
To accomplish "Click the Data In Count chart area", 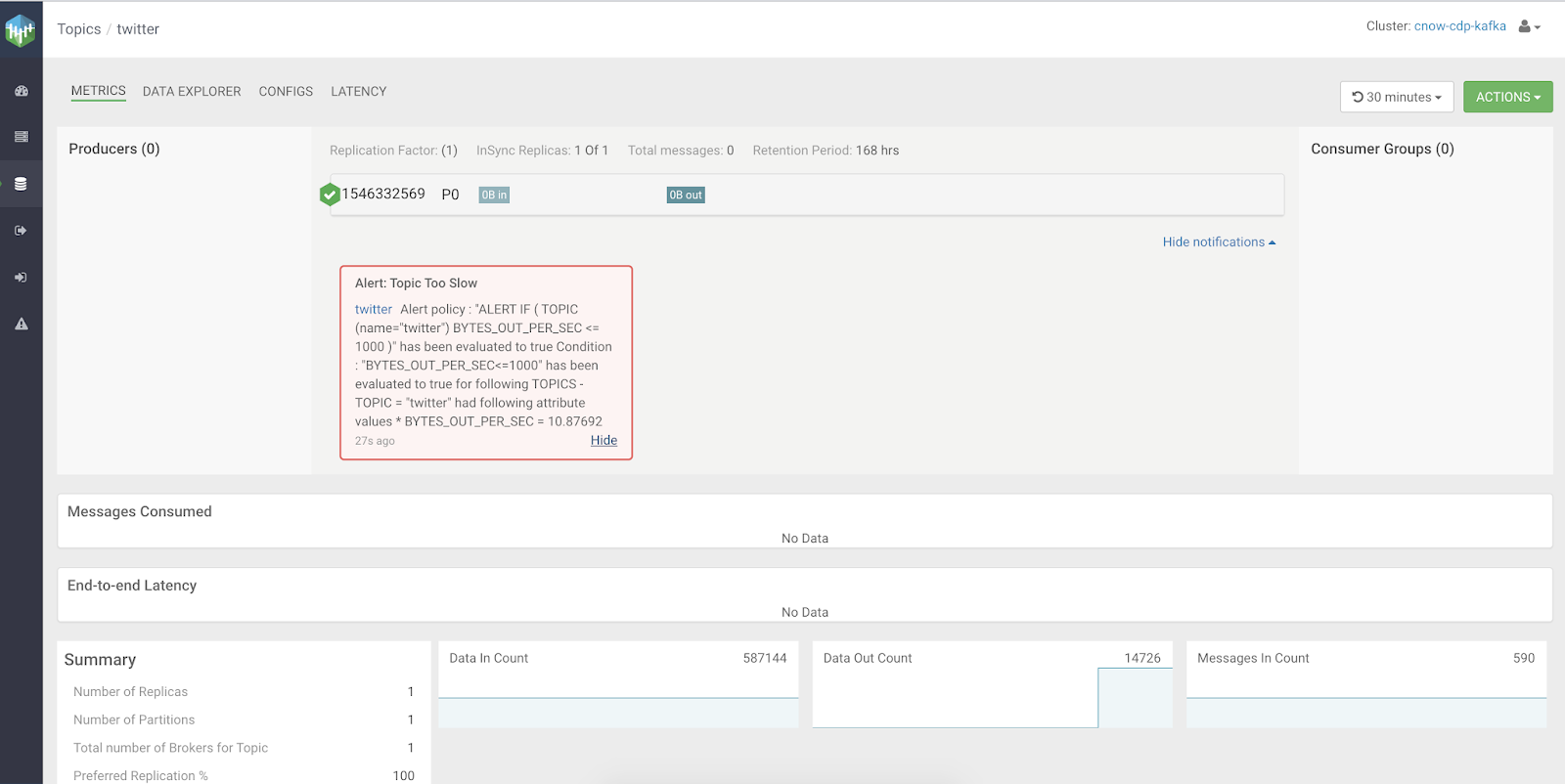I will [x=618, y=713].
